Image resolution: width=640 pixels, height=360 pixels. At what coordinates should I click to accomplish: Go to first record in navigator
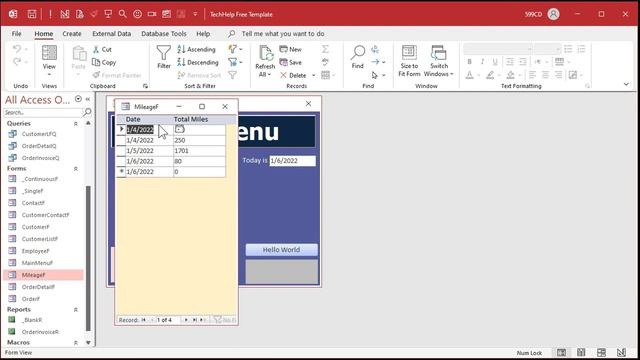point(144,320)
